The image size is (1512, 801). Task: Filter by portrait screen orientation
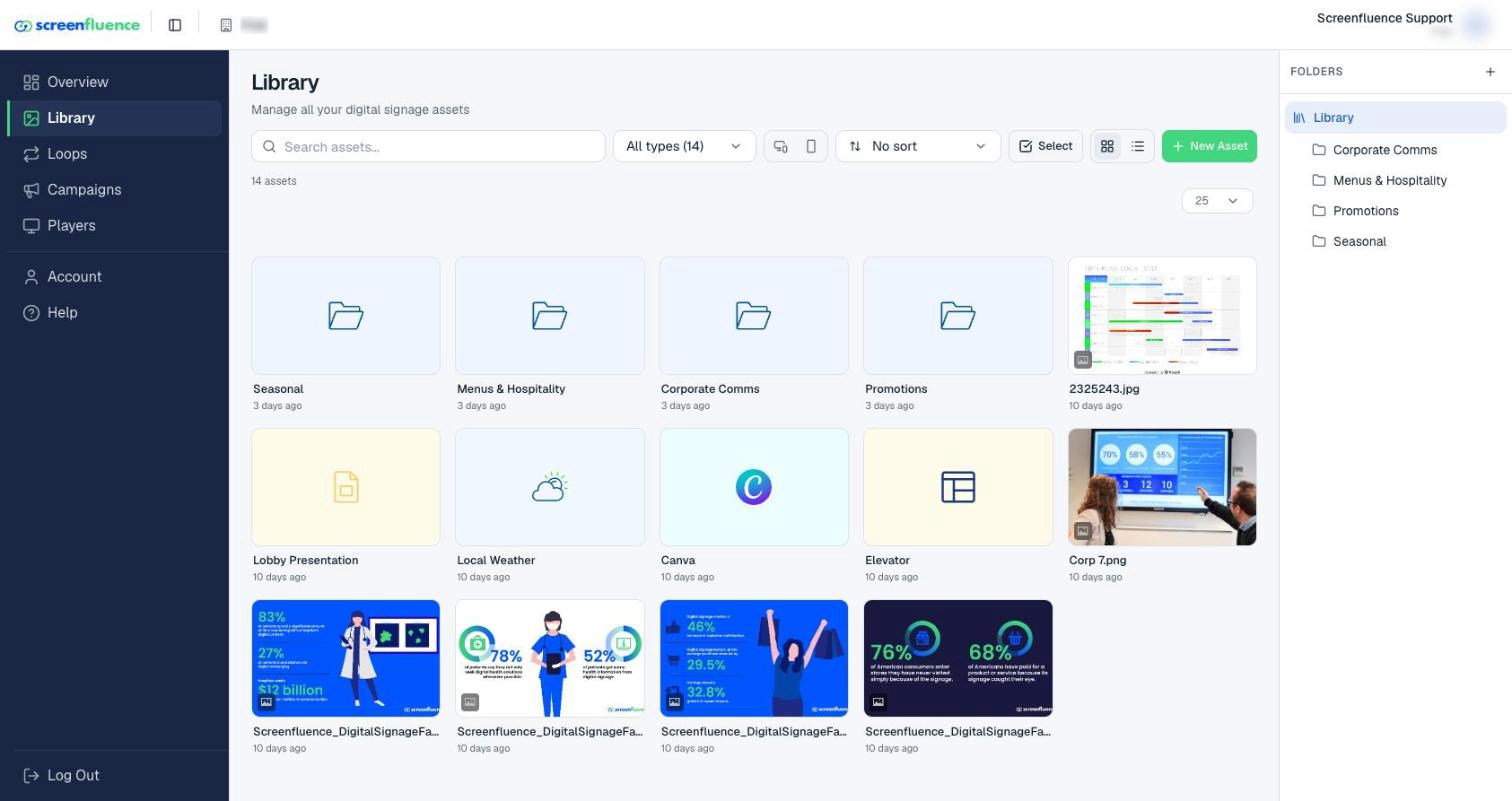tap(811, 147)
